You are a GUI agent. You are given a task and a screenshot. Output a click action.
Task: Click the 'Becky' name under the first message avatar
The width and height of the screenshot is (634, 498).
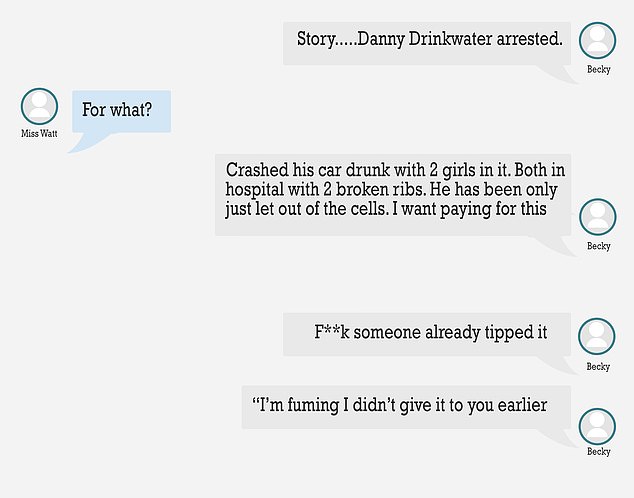coord(598,69)
